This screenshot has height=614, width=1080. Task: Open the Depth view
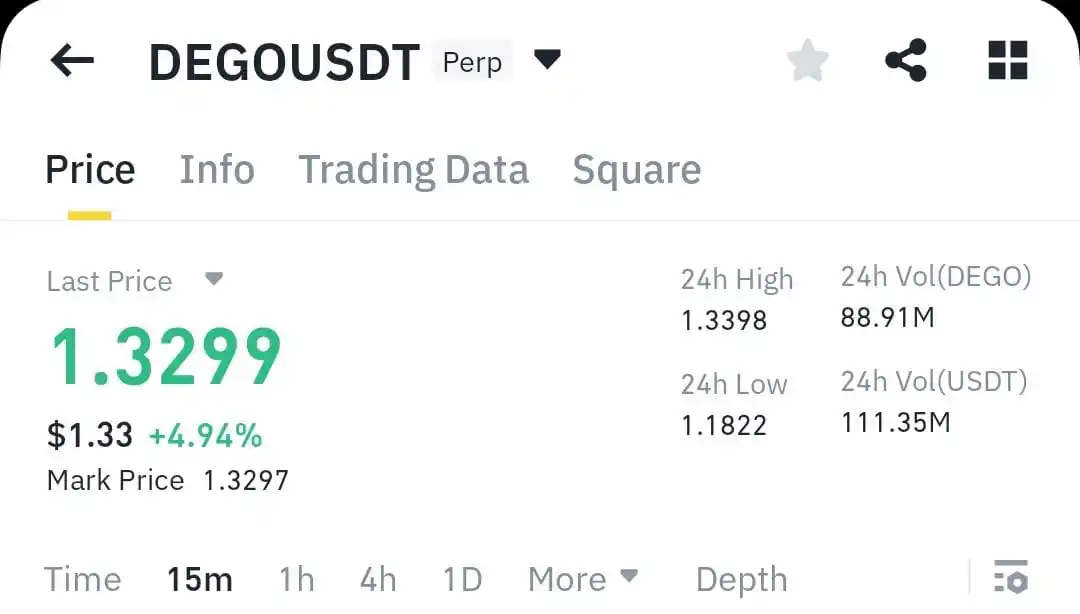point(742,578)
